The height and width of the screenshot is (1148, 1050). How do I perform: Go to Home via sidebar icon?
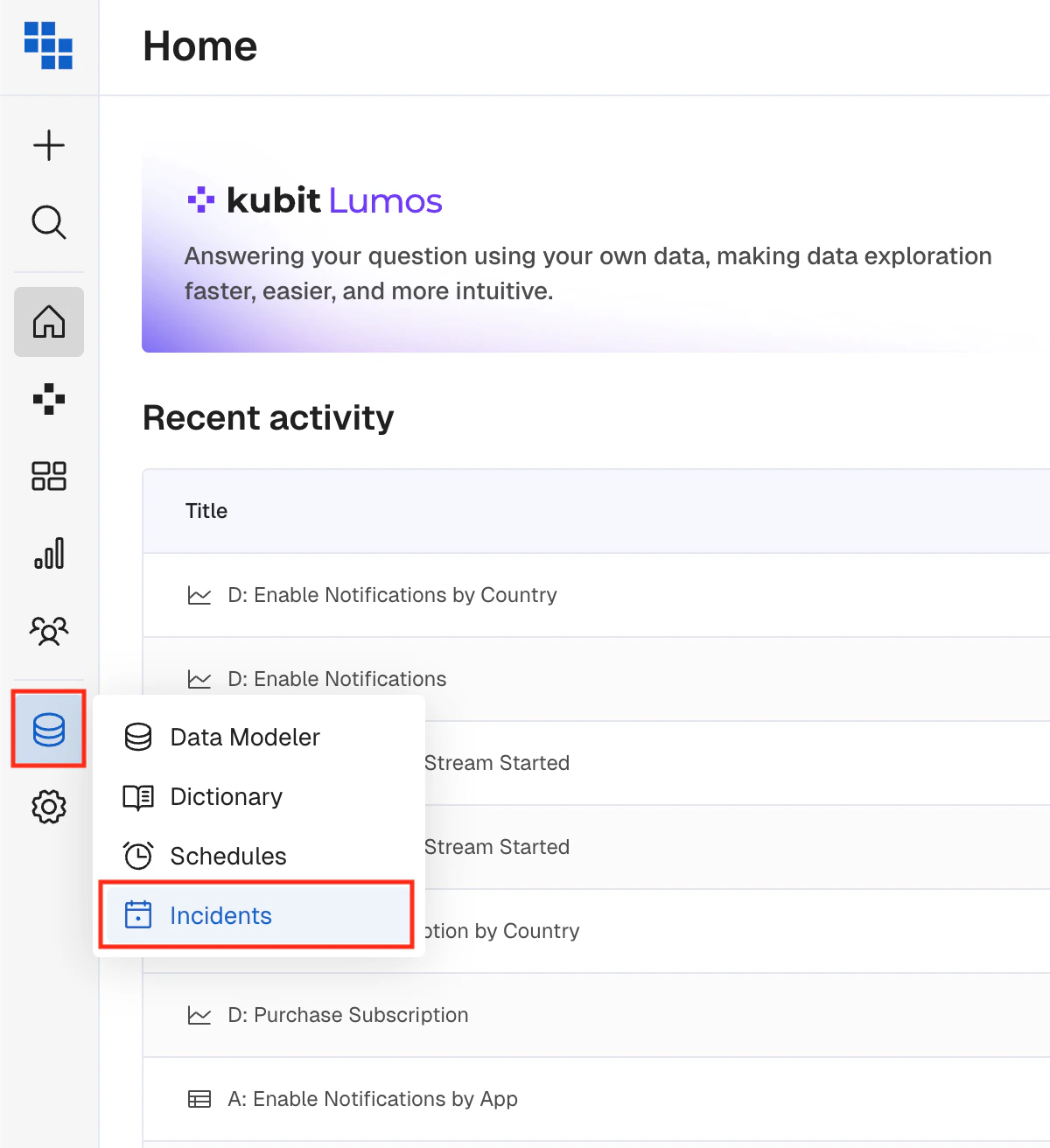point(49,322)
